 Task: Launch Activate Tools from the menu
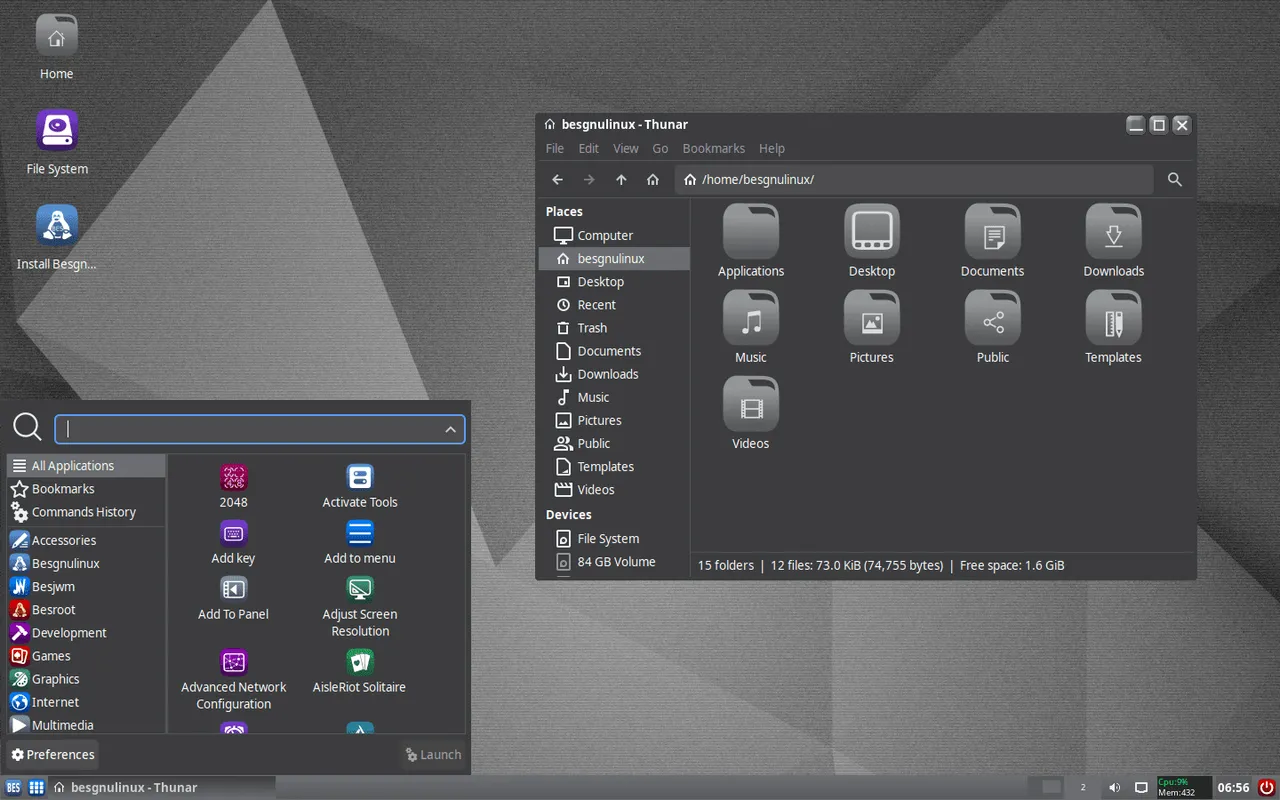coord(360,478)
